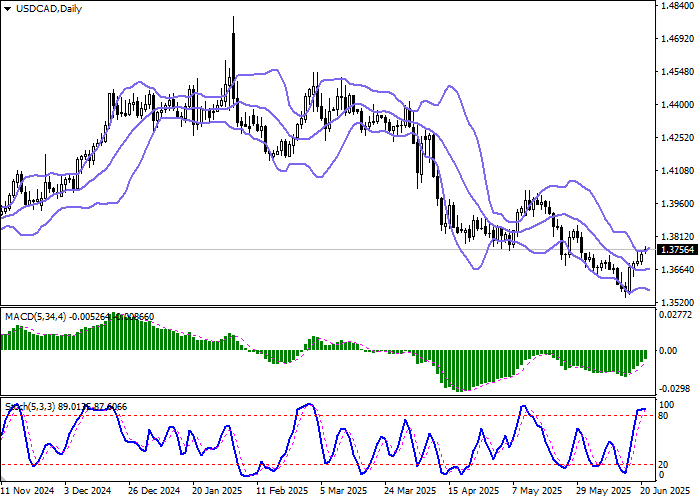Select the 5 Mar 2025 date label

point(345,491)
